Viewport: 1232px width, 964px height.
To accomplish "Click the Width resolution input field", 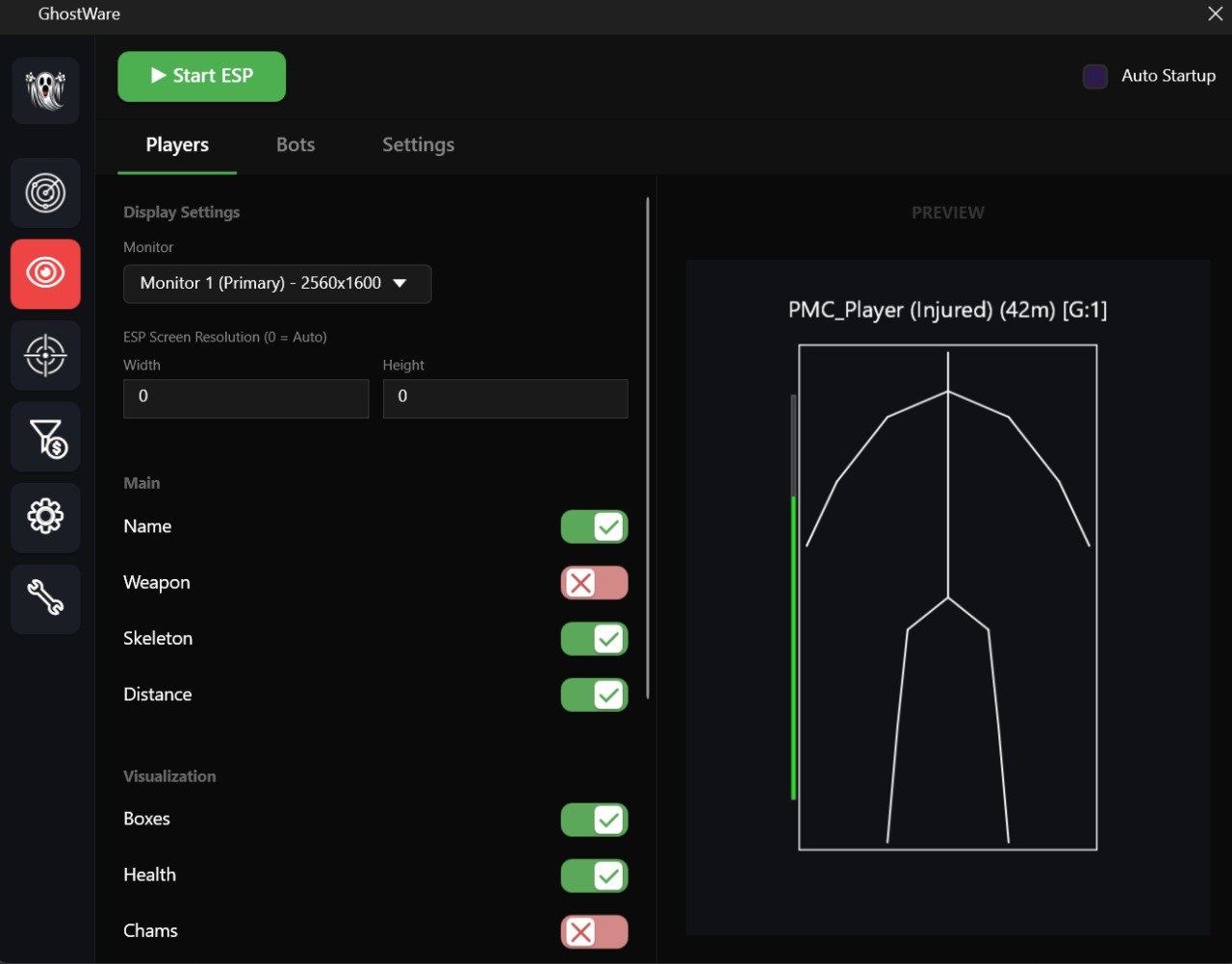I will coord(245,397).
